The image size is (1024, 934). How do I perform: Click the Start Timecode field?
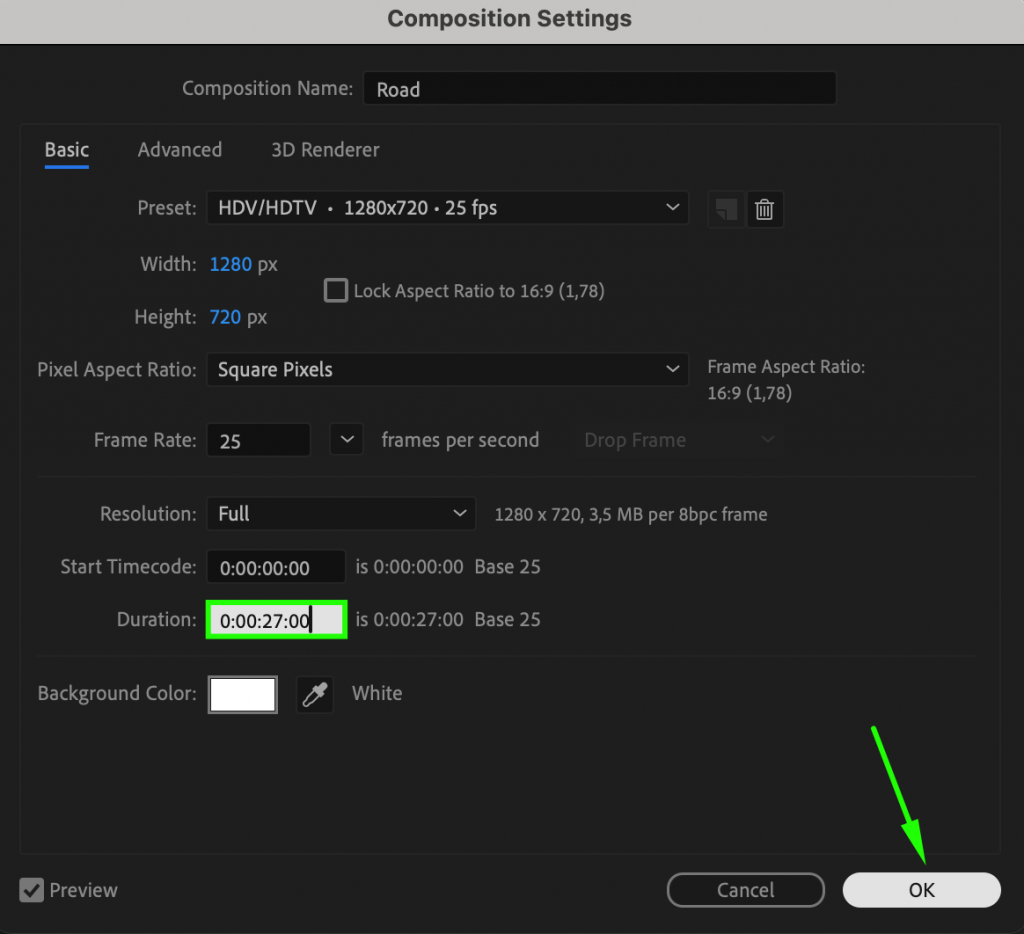(276, 567)
